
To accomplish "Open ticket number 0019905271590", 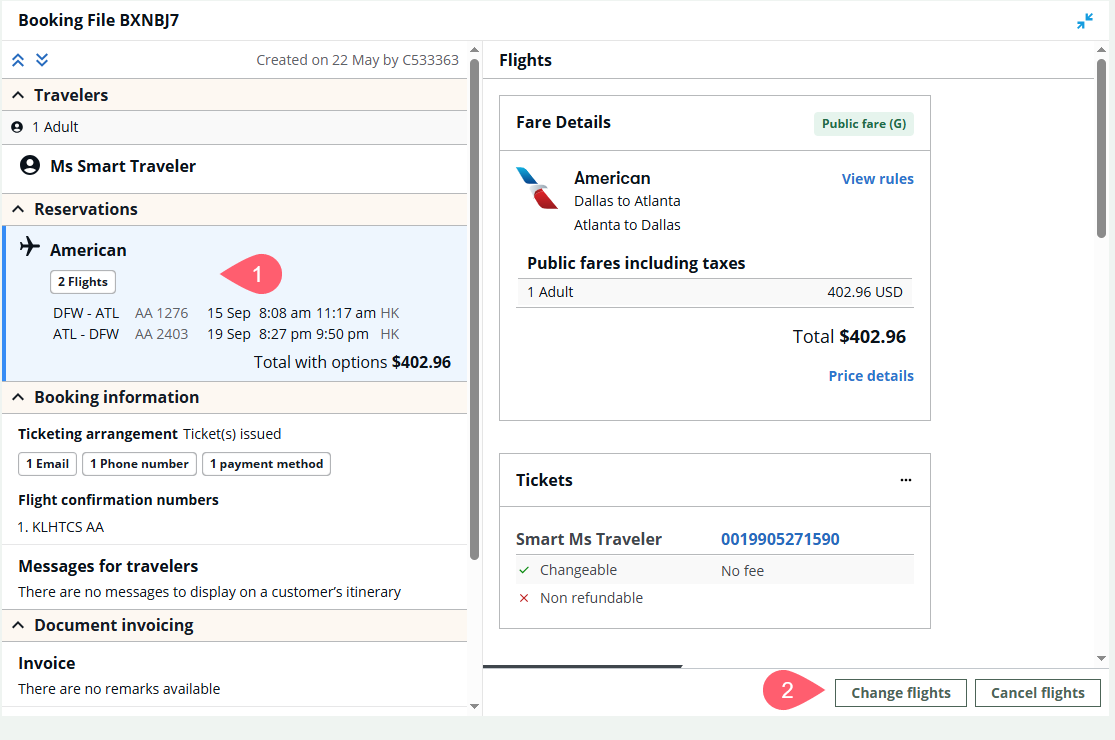I will tap(780, 540).
